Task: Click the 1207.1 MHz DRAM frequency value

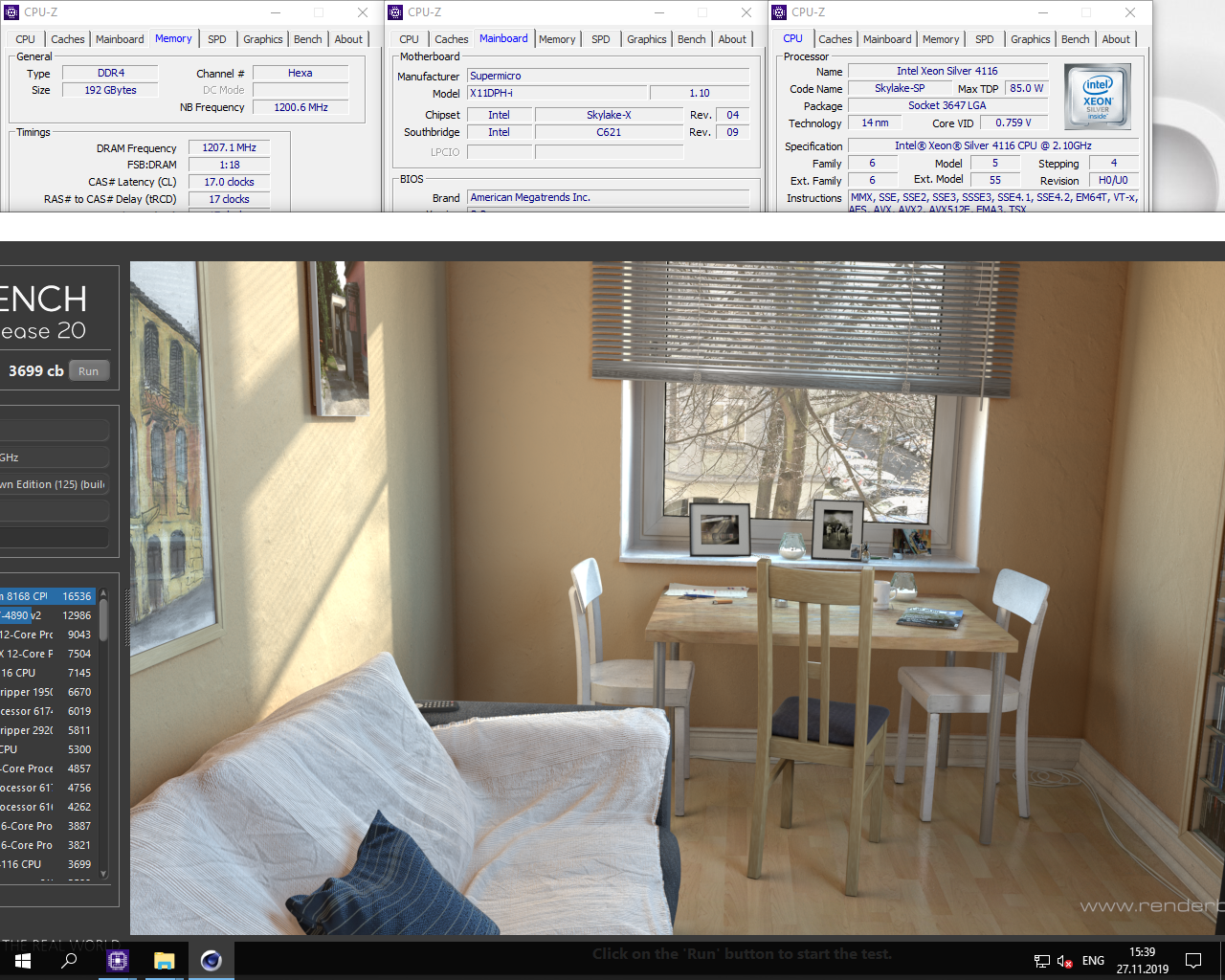Action: click(x=229, y=147)
